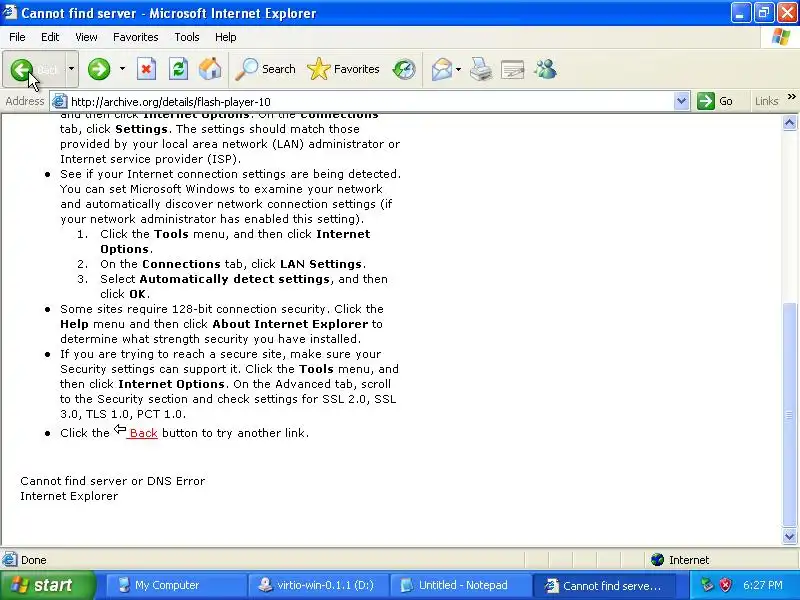
Task: Open the Search pane with magnifier icon
Action: click(265, 69)
